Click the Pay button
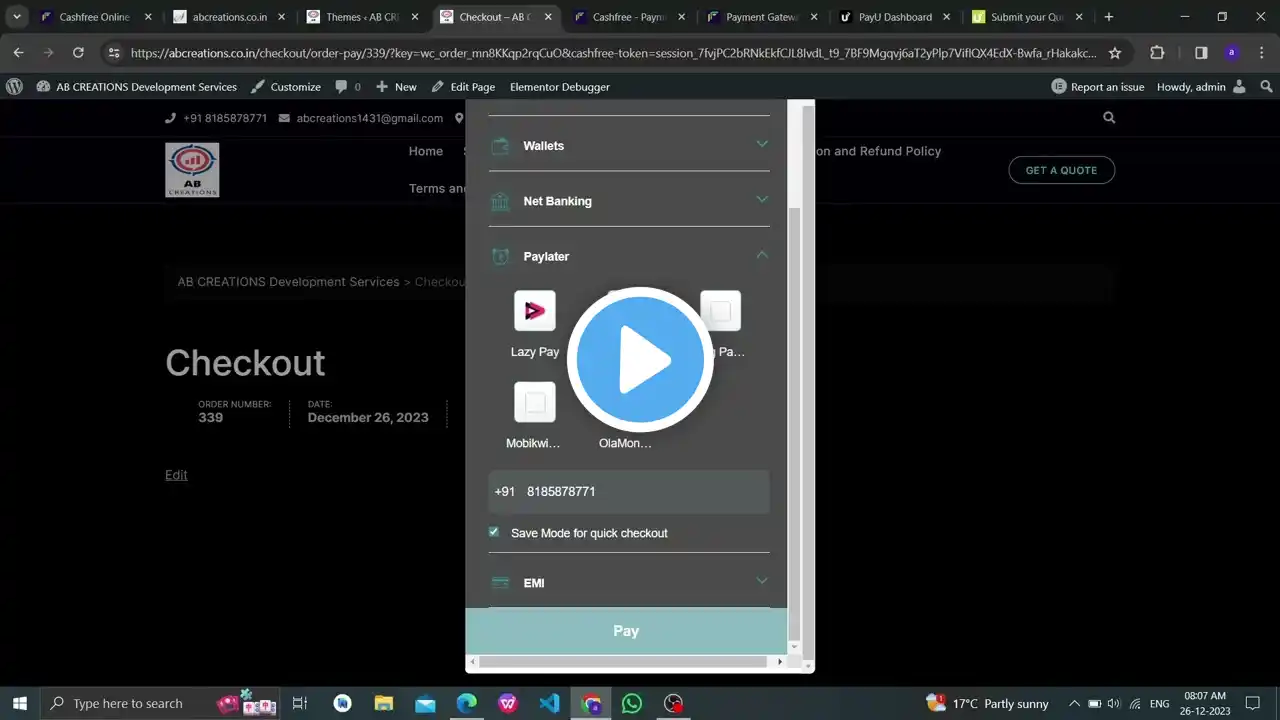This screenshot has width=1280, height=720. coord(626,631)
